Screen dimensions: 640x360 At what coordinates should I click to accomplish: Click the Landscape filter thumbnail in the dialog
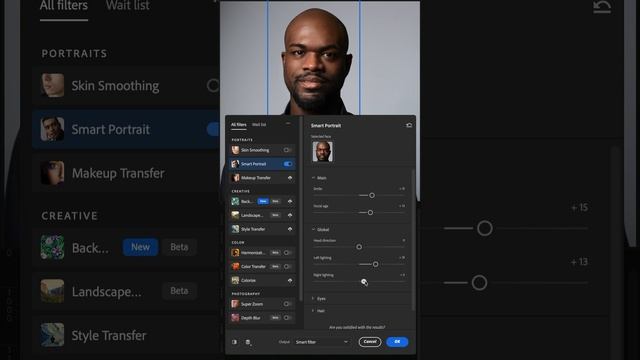[236, 215]
